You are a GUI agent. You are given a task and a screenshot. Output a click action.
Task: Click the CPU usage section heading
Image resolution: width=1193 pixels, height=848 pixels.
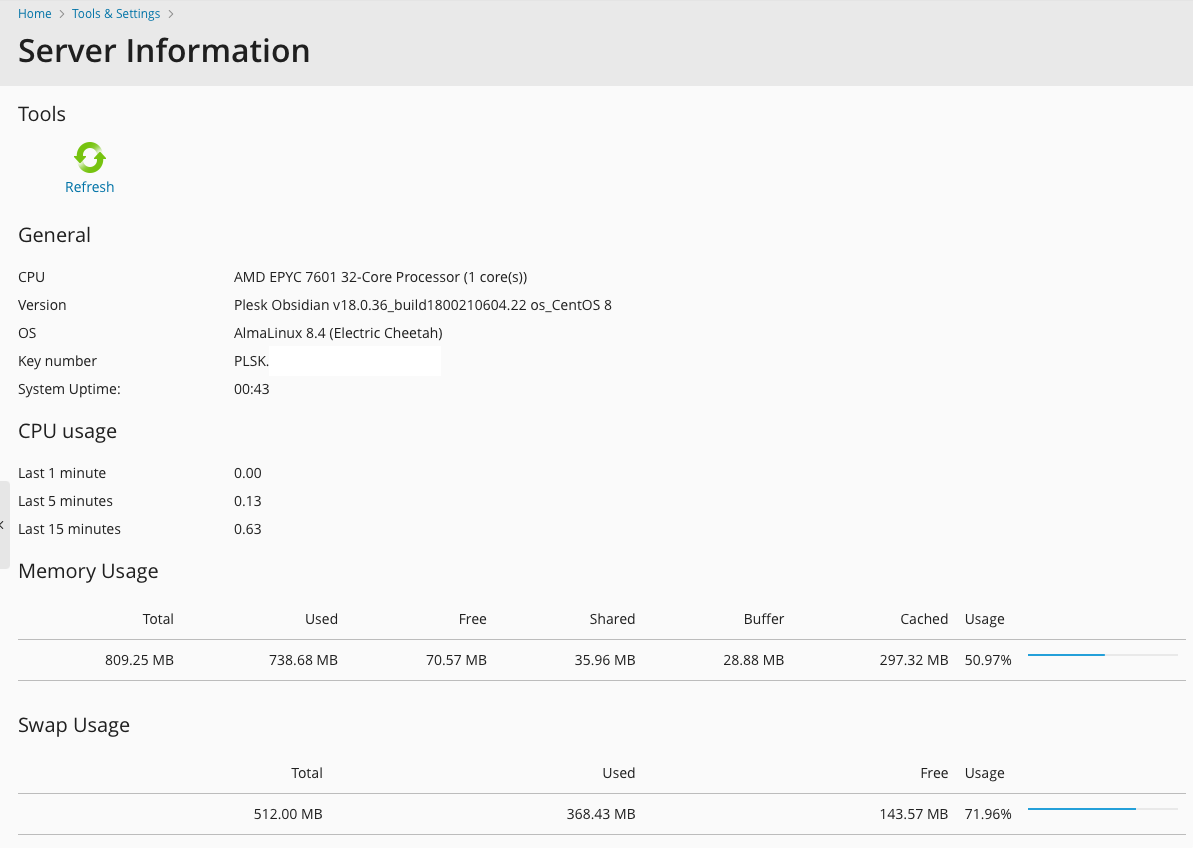click(x=67, y=431)
